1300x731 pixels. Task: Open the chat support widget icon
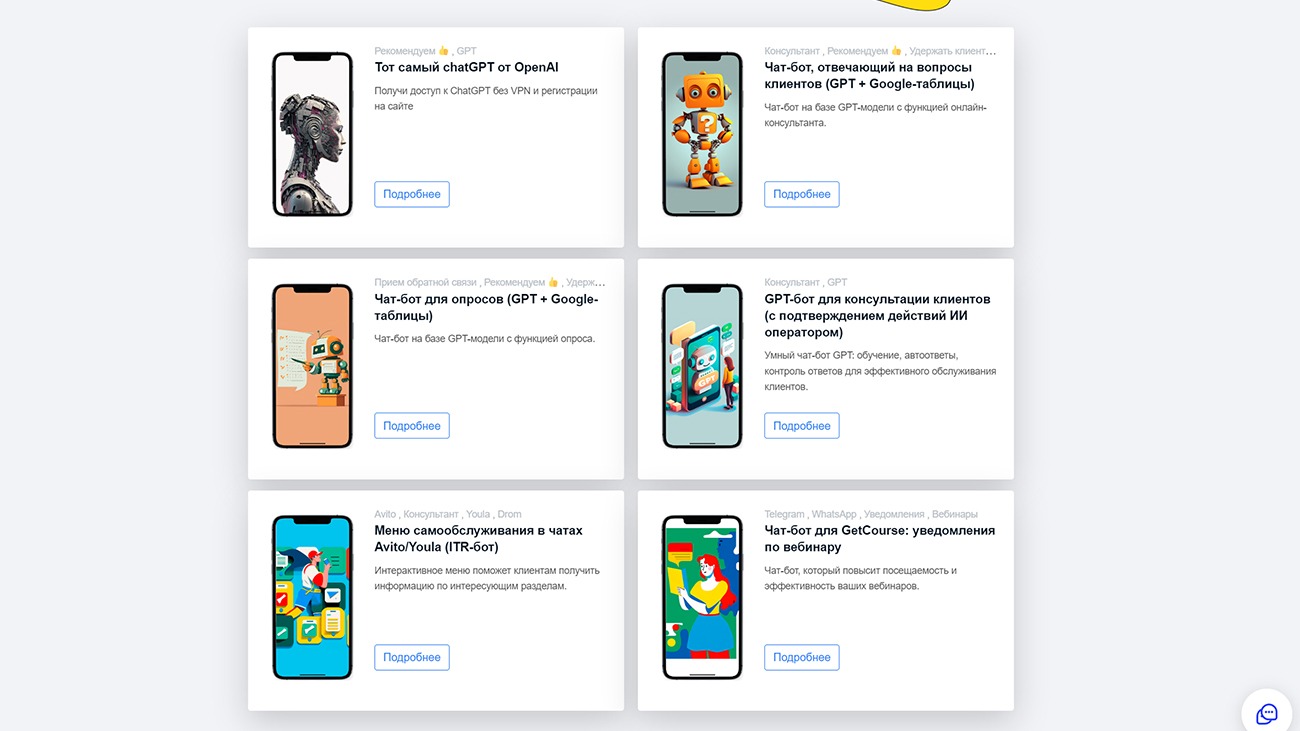pos(1267,714)
